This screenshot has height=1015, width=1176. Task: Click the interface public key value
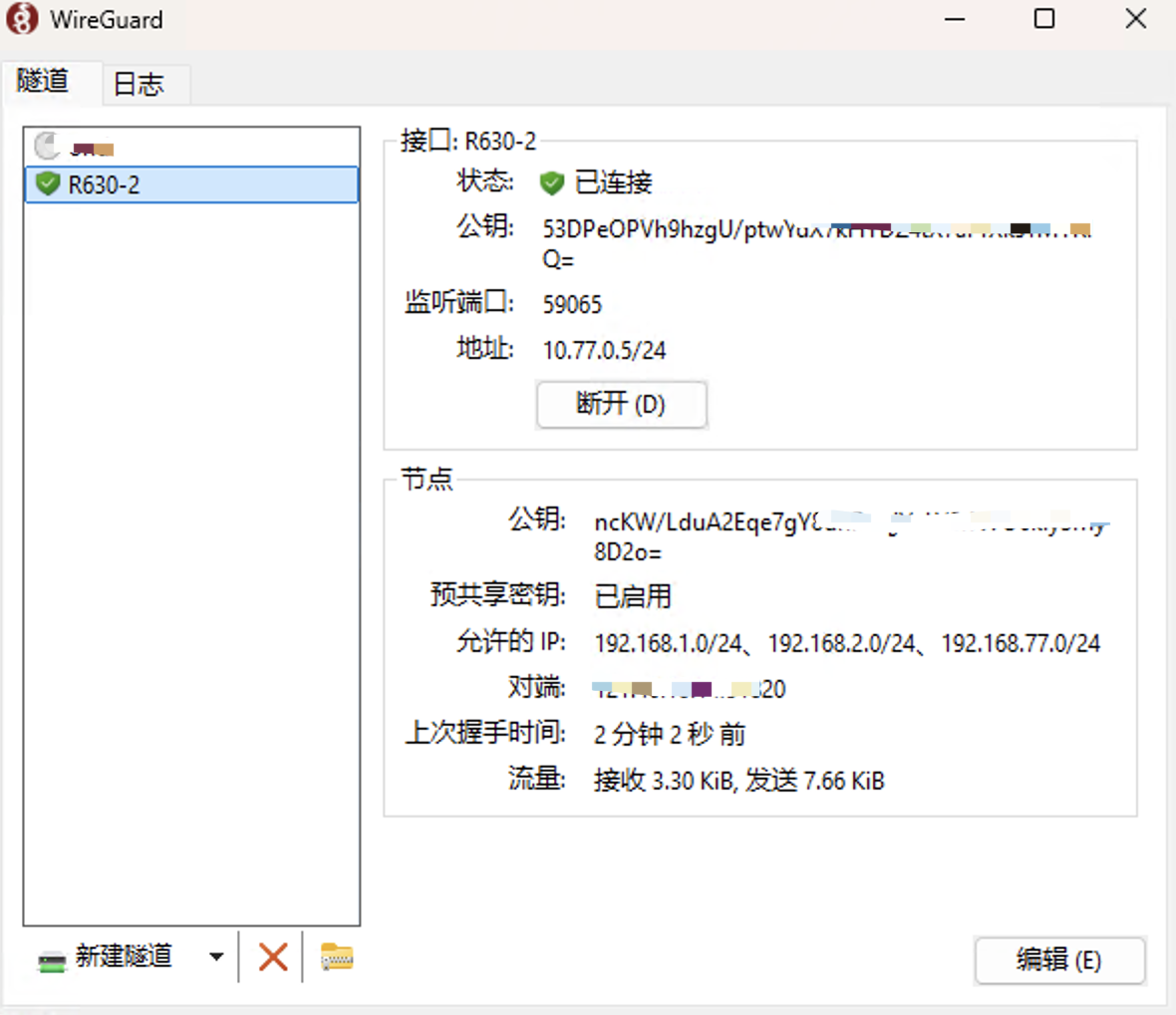tap(816, 244)
